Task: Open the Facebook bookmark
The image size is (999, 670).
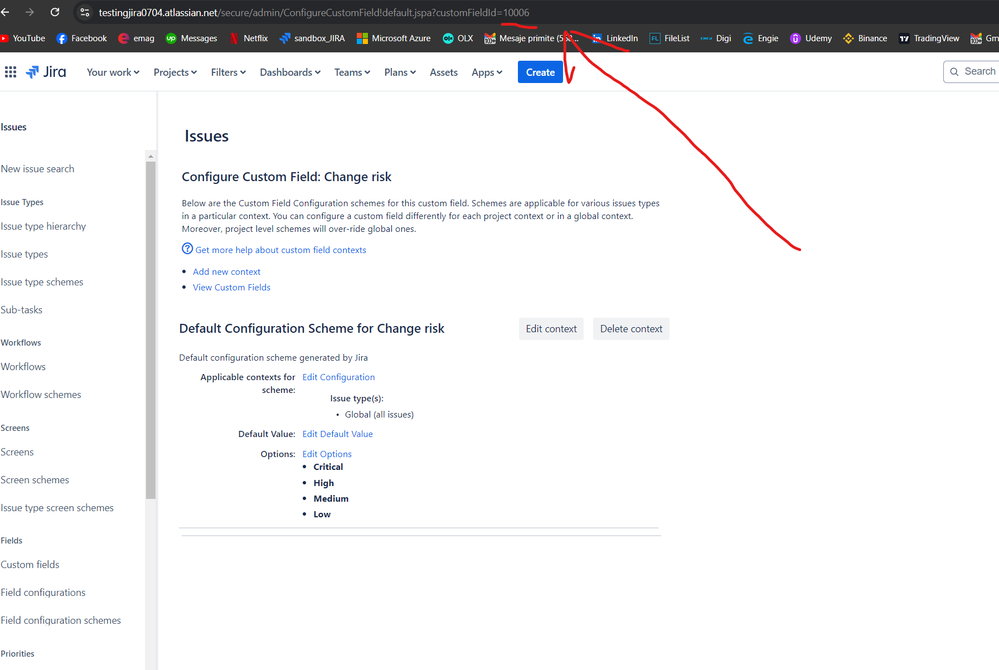Action: tap(82, 38)
